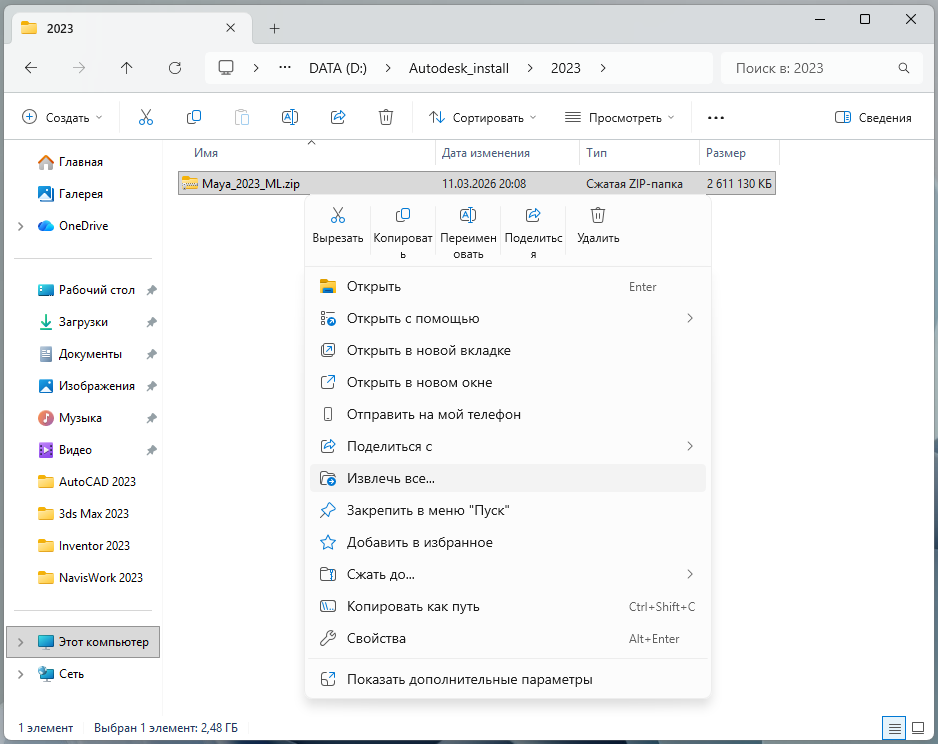Go back with the left arrow

[x=31, y=68]
